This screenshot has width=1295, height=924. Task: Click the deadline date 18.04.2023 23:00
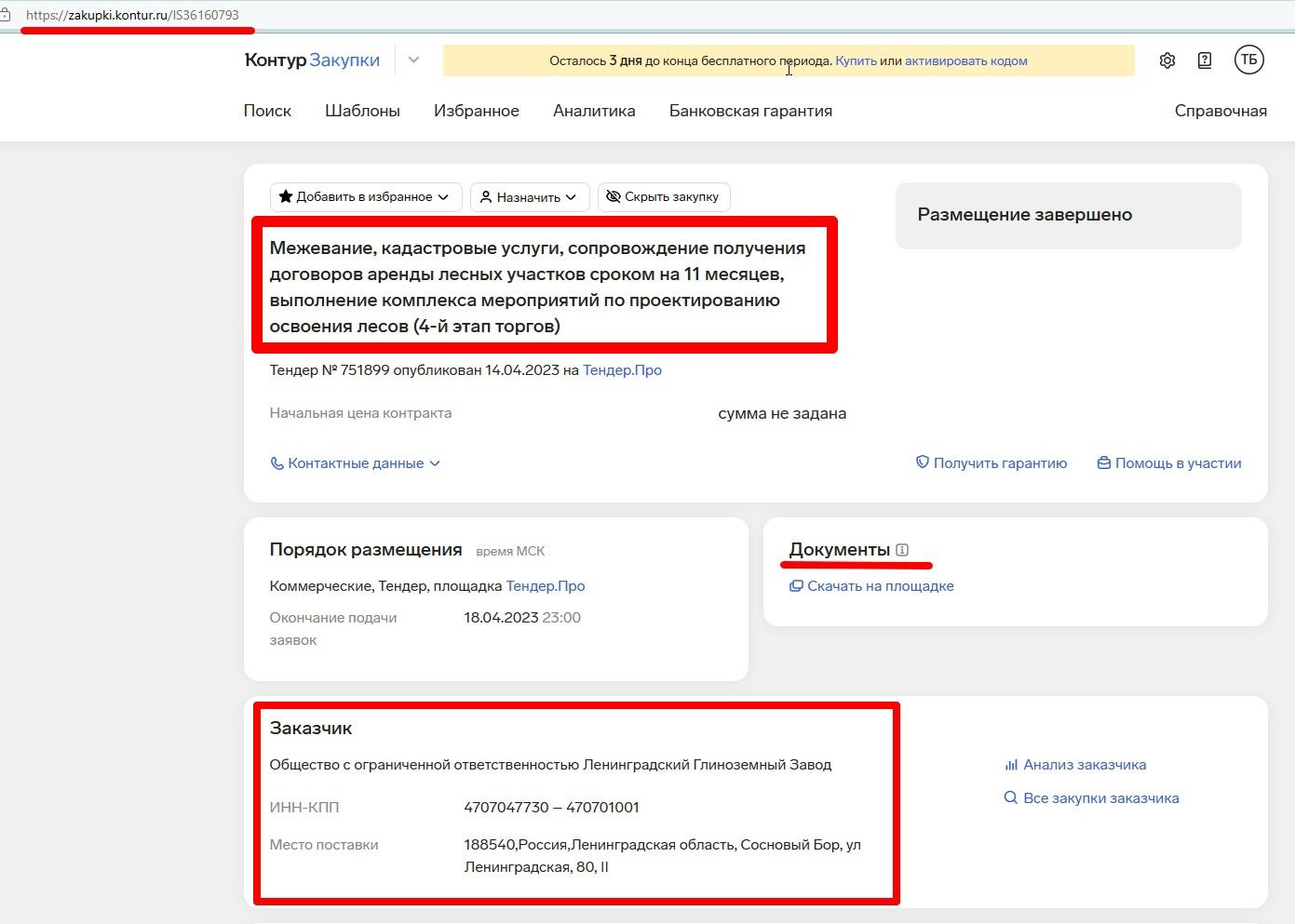click(x=522, y=618)
